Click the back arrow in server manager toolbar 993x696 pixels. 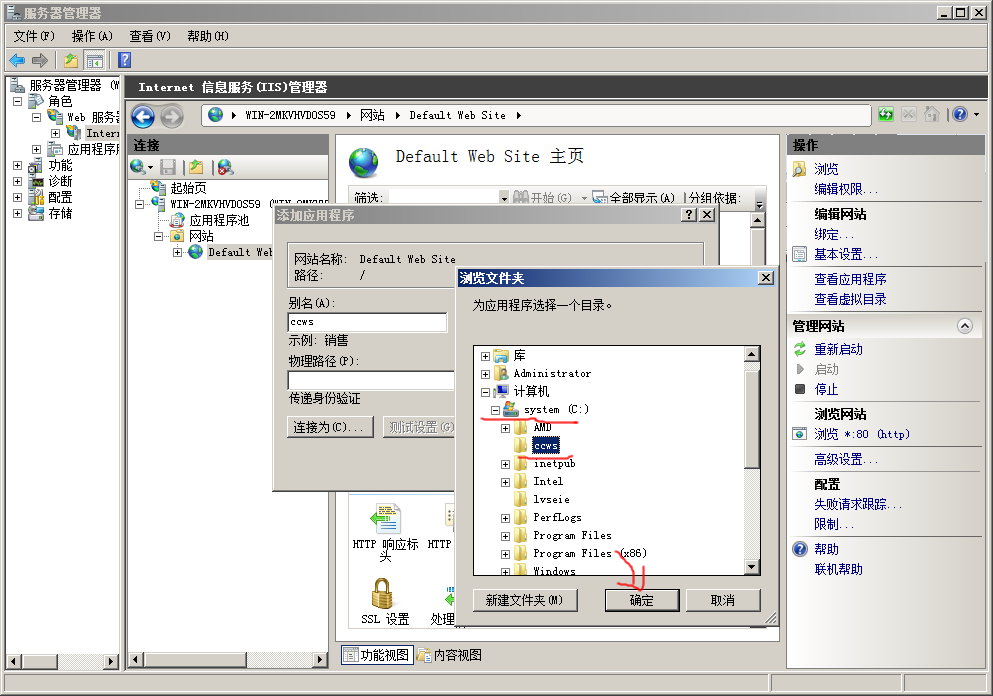[x=17, y=60]
